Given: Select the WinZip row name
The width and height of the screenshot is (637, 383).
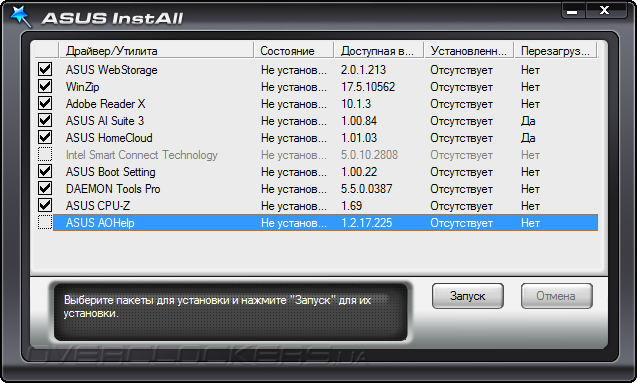Looking at the screenshot, I should coord(82,87).
